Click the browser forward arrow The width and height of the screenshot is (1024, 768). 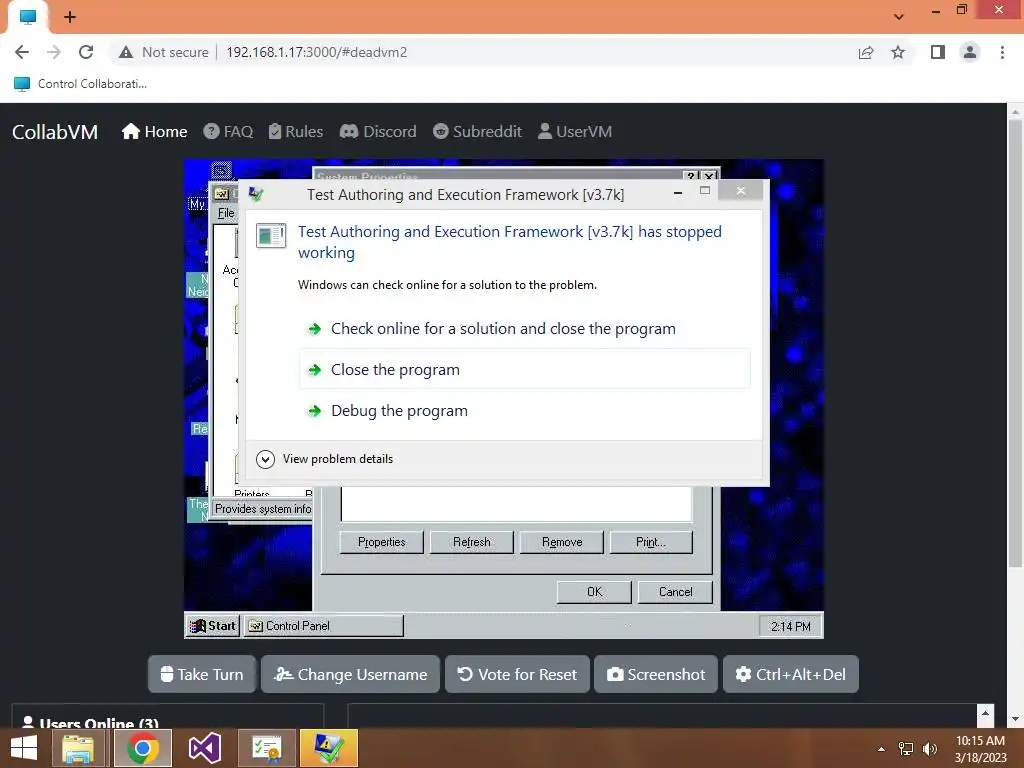54,52
